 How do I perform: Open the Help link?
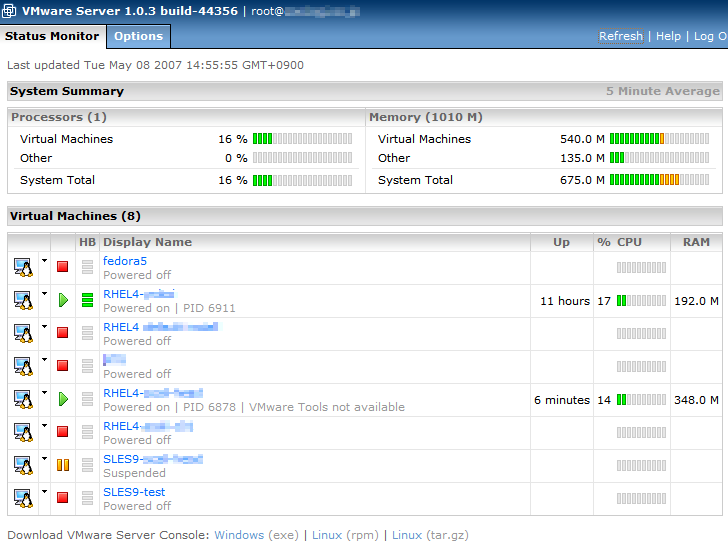(668, 36)
